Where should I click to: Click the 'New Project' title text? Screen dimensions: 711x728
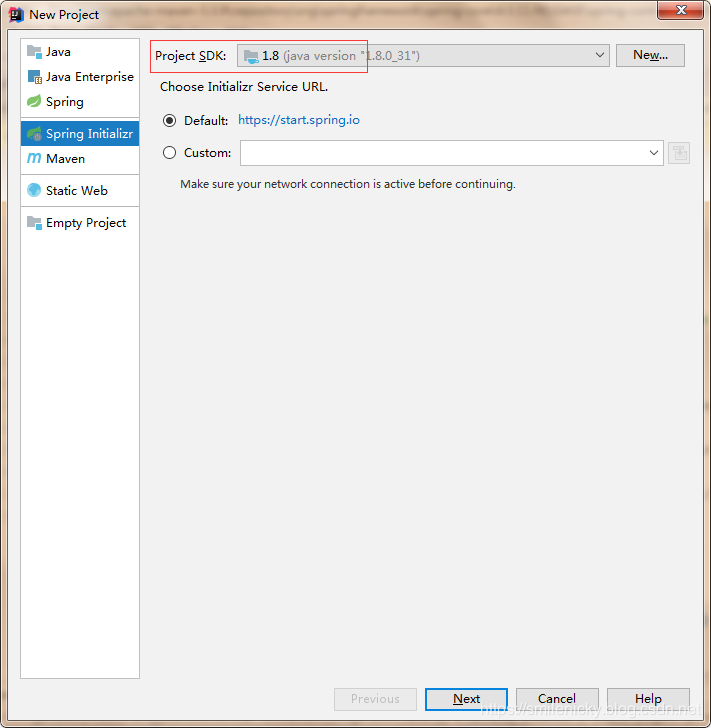[64, 15]
